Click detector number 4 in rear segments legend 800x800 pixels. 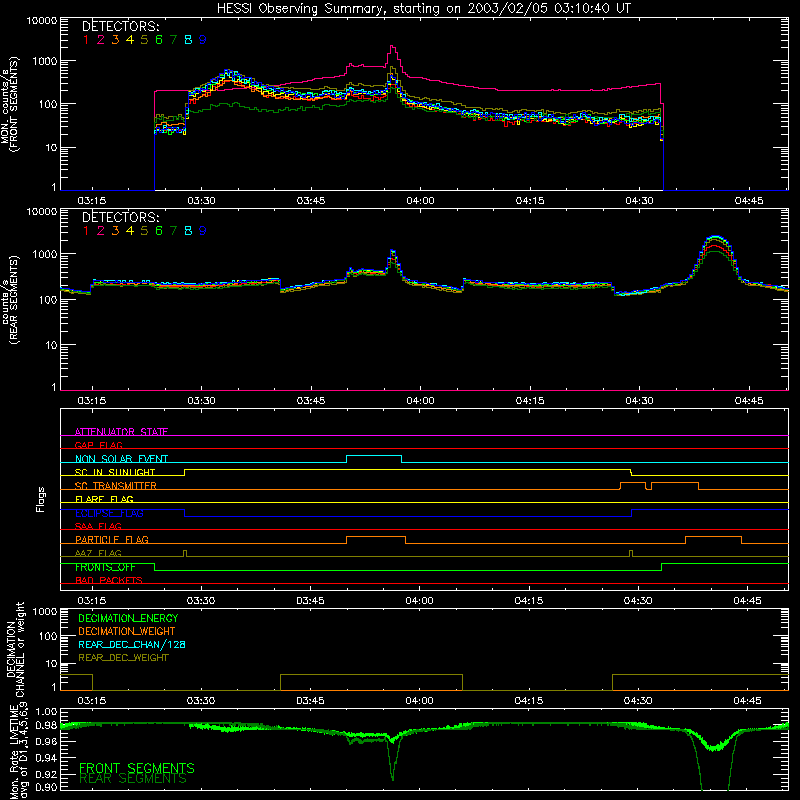coord(130,231)
